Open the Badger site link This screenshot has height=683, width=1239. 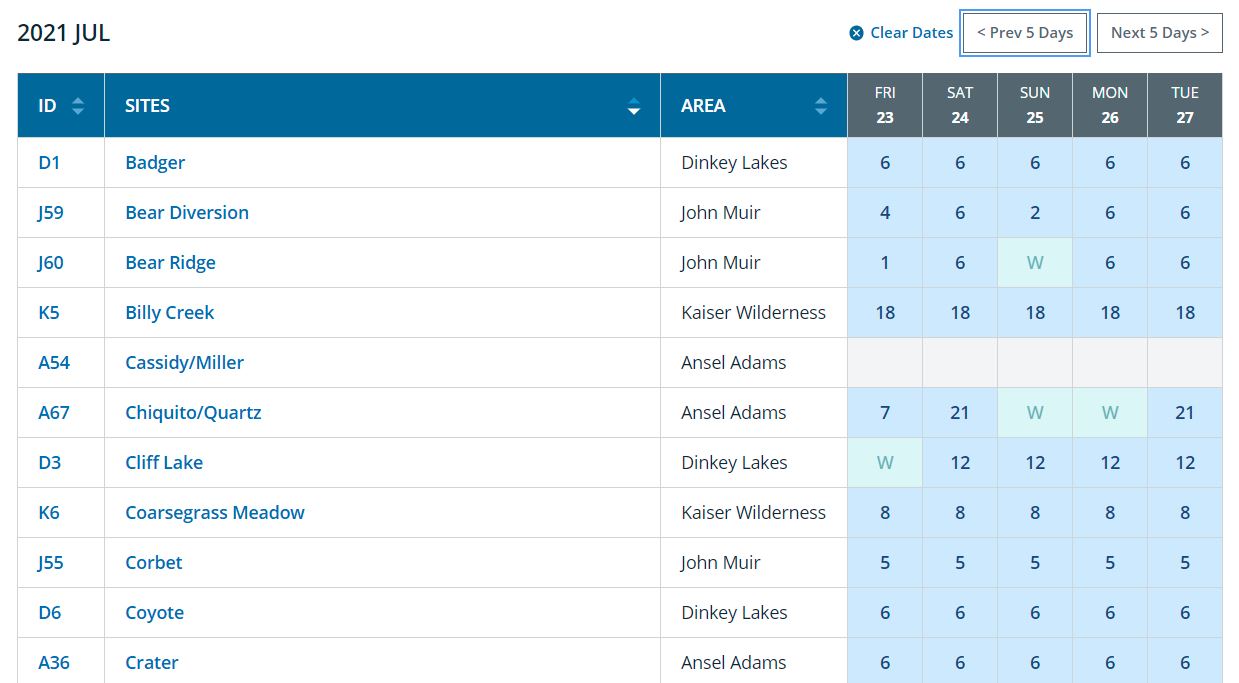(155, 163)
